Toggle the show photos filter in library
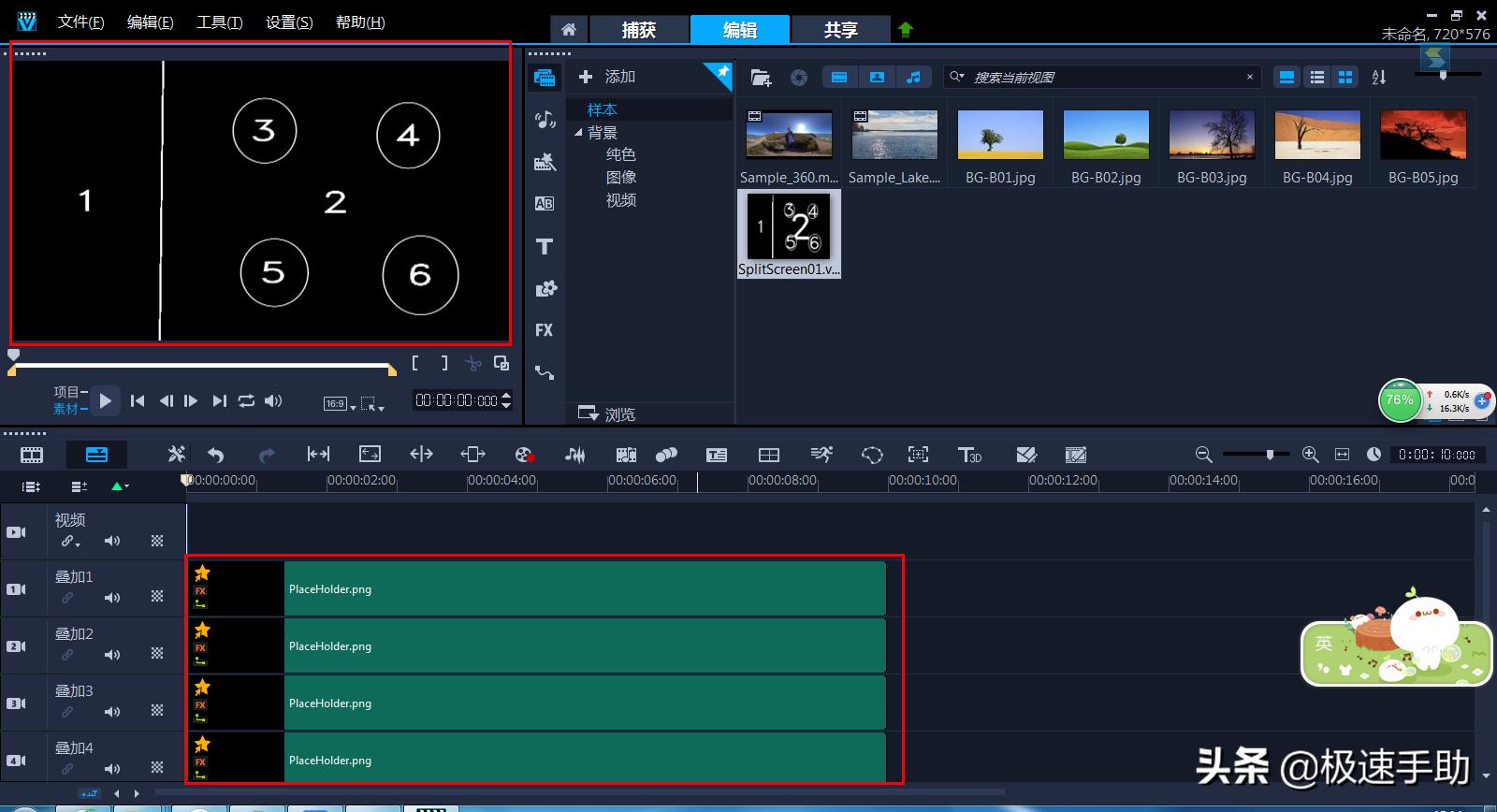Image resolution: width=1497 pixels, height=812 pixels. click(877, 78)
